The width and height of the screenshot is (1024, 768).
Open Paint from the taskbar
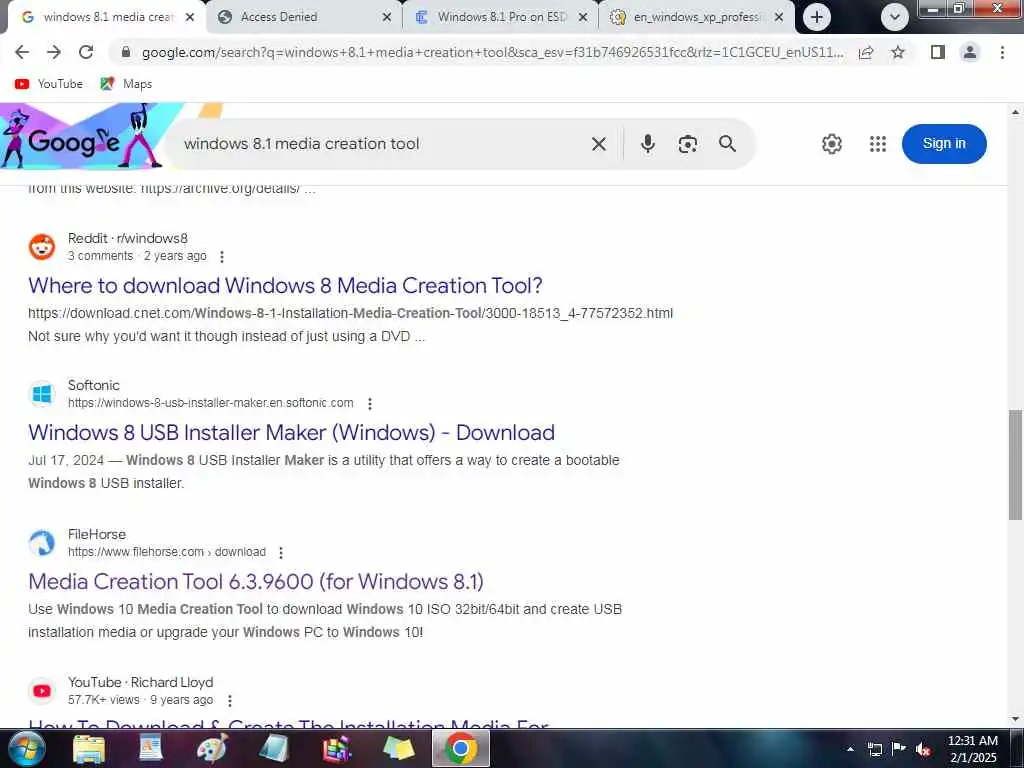(212, 748)
